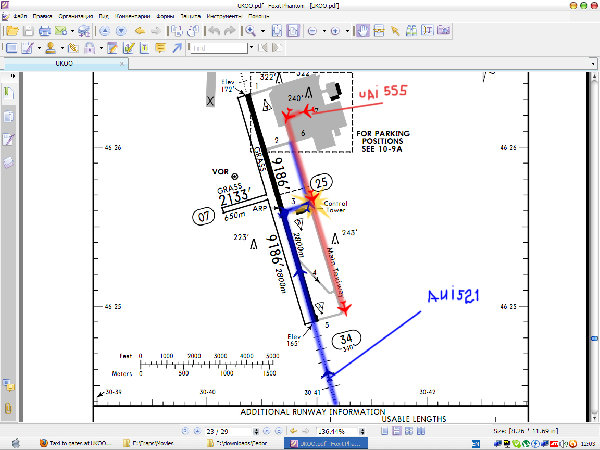Open the tab list dropdown at right
This screenshot has height=450, width=600.
coord(593,64)
